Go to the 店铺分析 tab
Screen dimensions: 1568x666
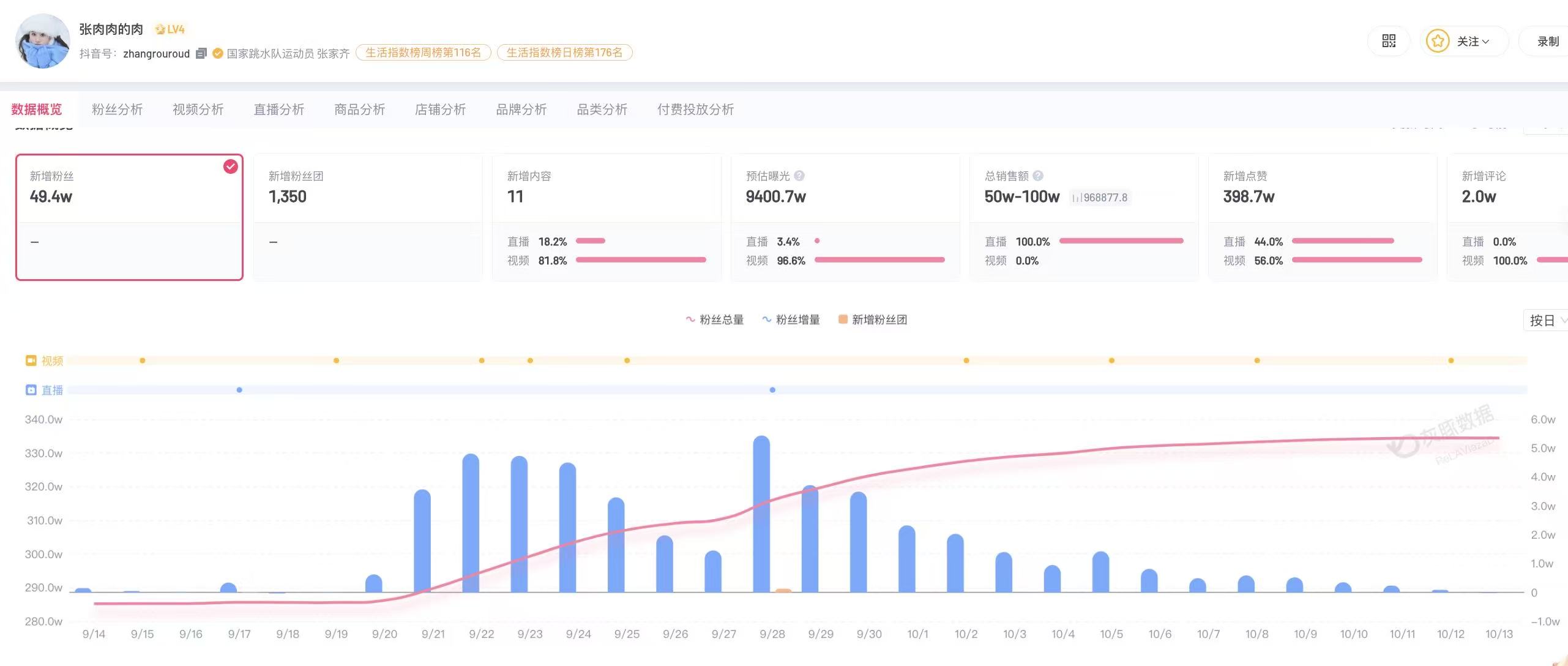click(x=441, y=110)
